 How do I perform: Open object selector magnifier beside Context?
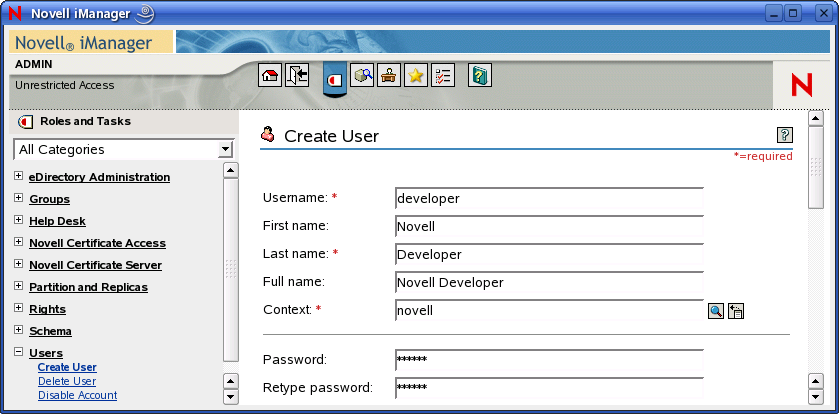tap(716, 311)
